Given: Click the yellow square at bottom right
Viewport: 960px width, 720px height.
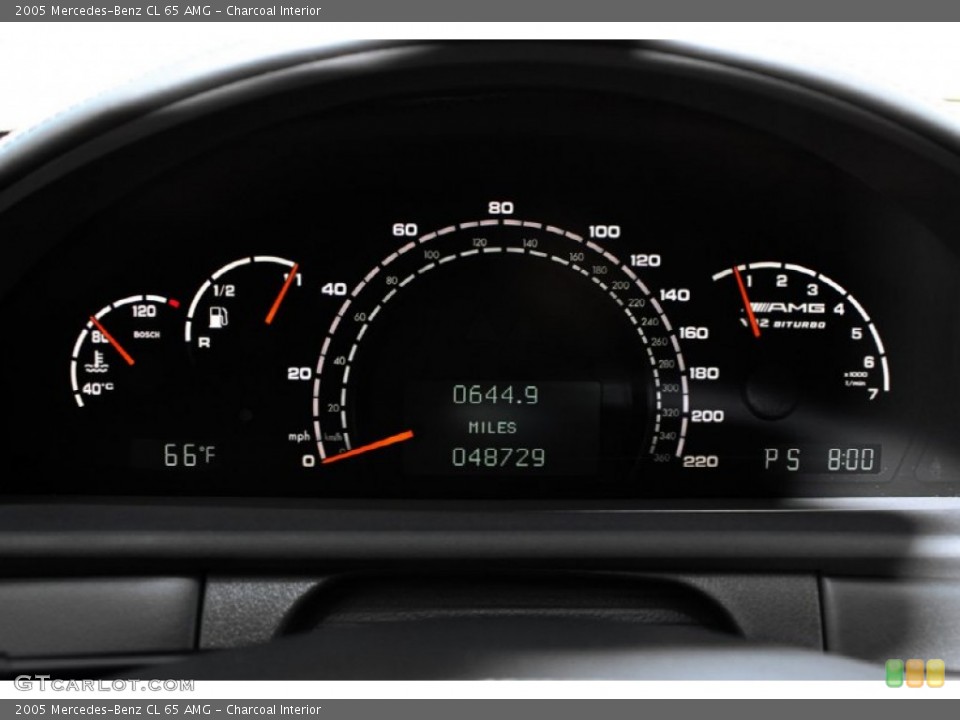Looking at the screenshot, I should [935, 673].
